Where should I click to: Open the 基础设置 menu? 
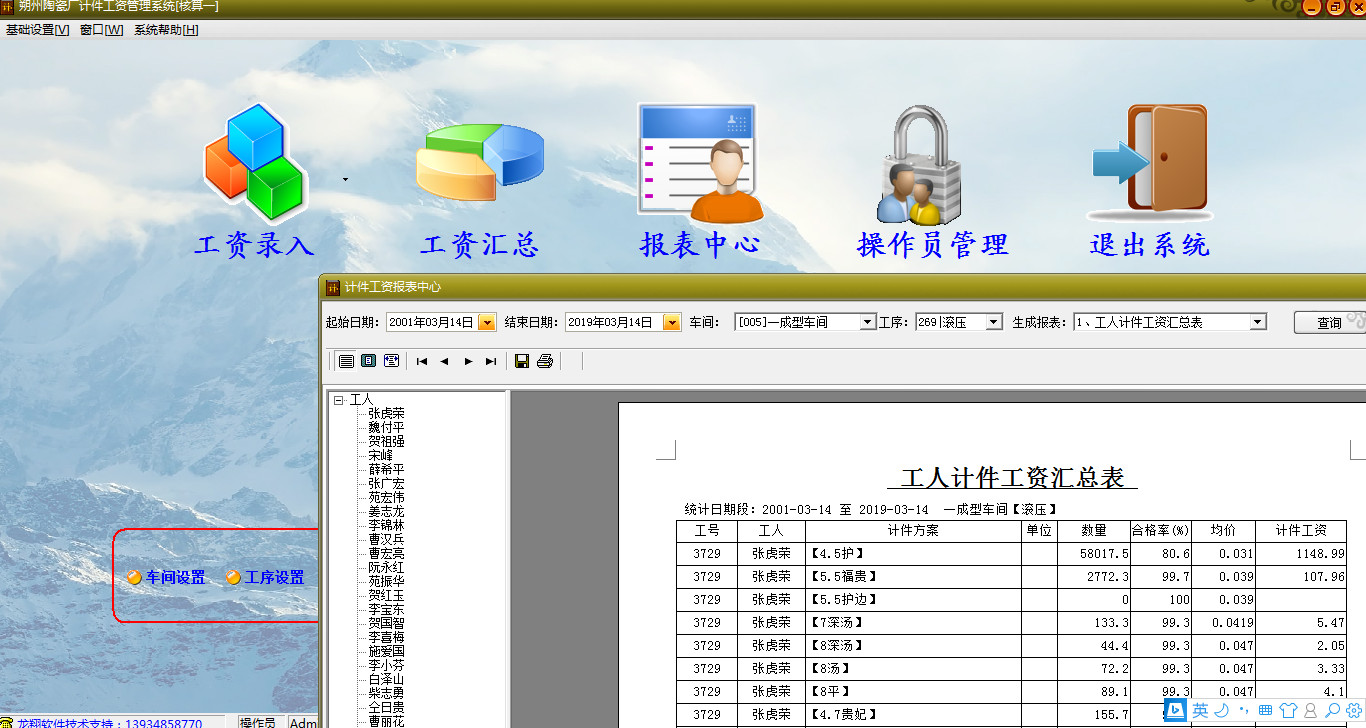point(37,30)
